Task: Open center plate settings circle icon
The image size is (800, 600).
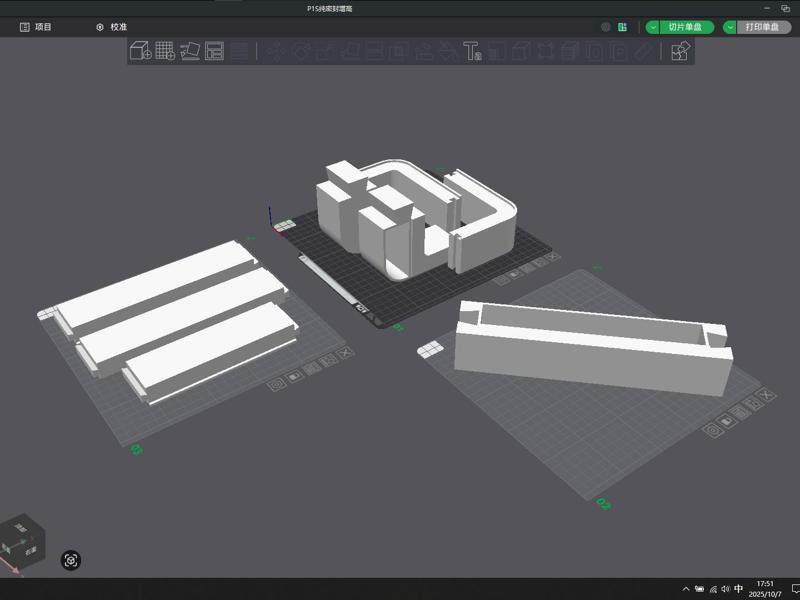Action: [x=502, y=280]
